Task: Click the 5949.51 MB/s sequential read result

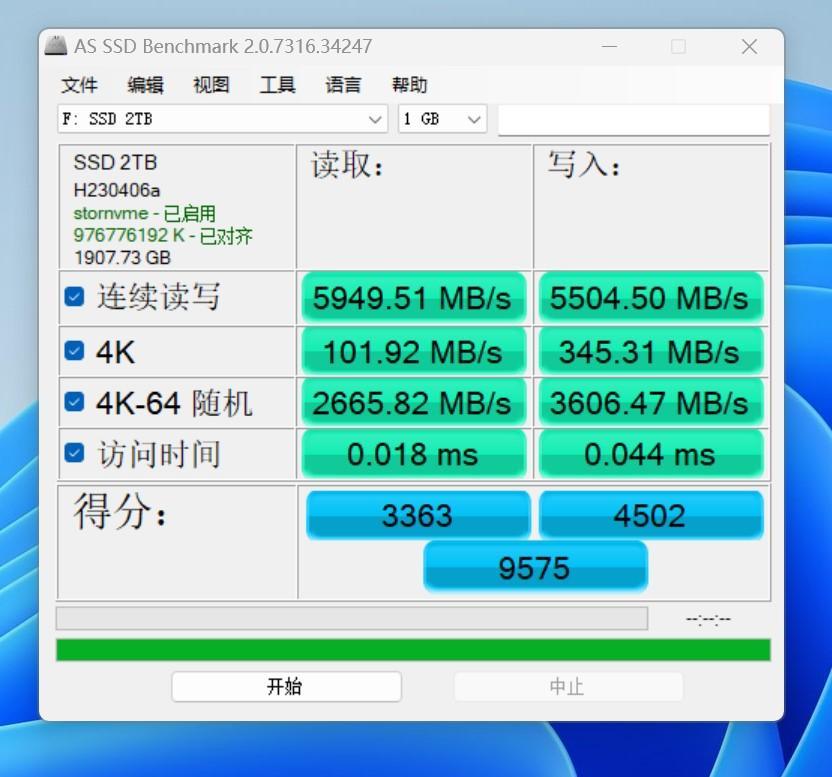Action: (413, 298)
